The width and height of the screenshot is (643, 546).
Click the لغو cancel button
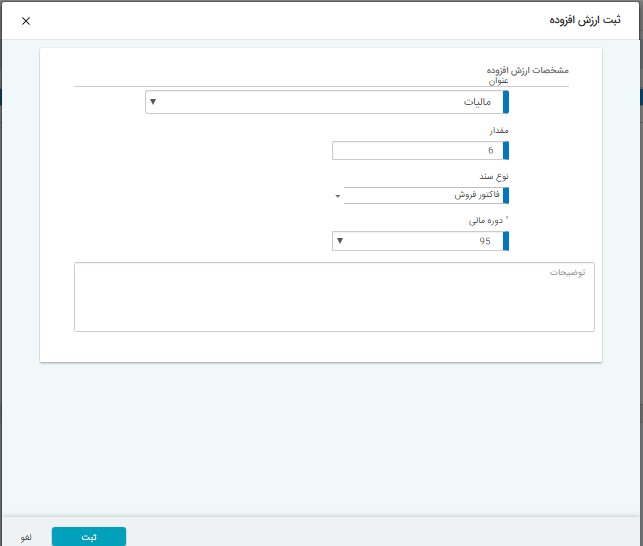(26, 537)
